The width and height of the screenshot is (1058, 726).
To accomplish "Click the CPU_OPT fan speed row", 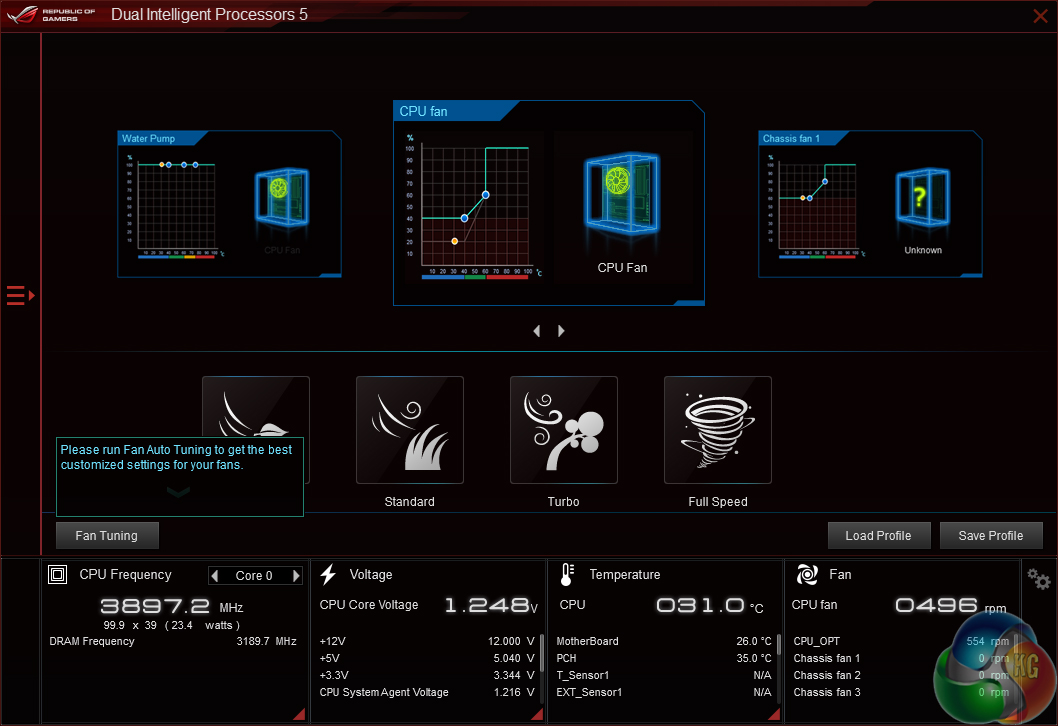I will point(901,641).
